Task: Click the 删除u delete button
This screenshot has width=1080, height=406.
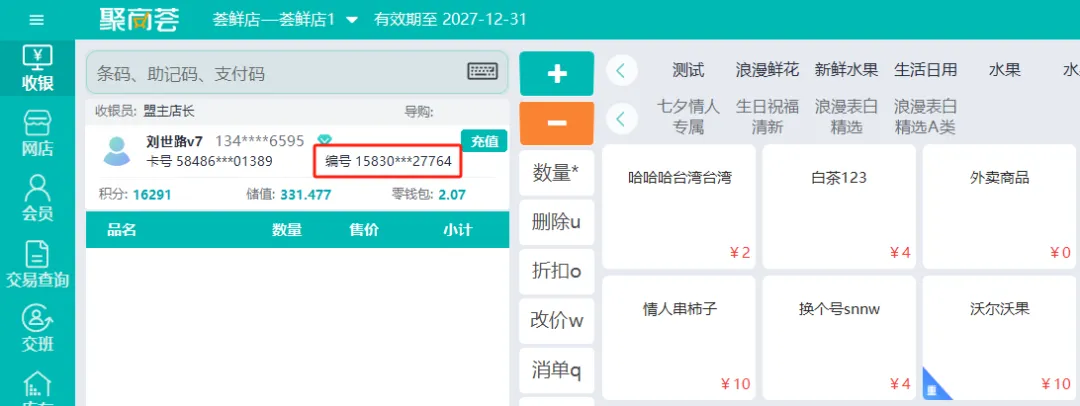Action: (557, 223)
